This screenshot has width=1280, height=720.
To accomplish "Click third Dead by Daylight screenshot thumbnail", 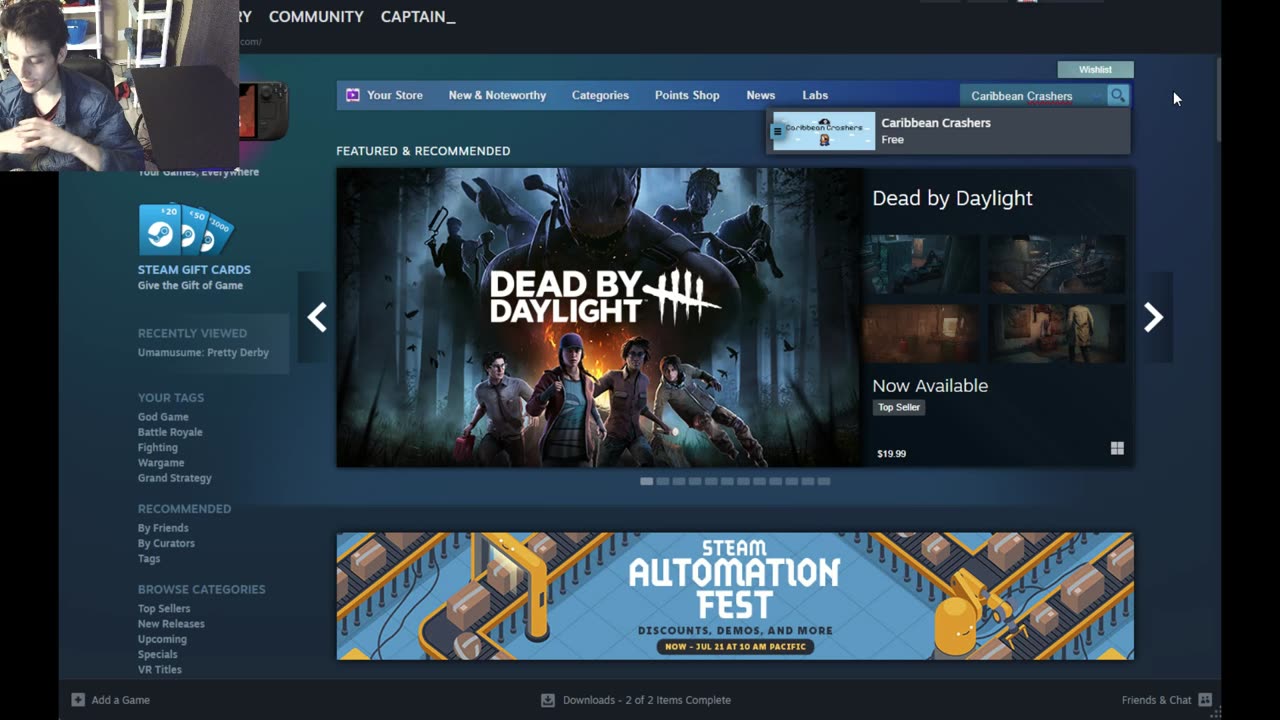I will click(921, 333).
